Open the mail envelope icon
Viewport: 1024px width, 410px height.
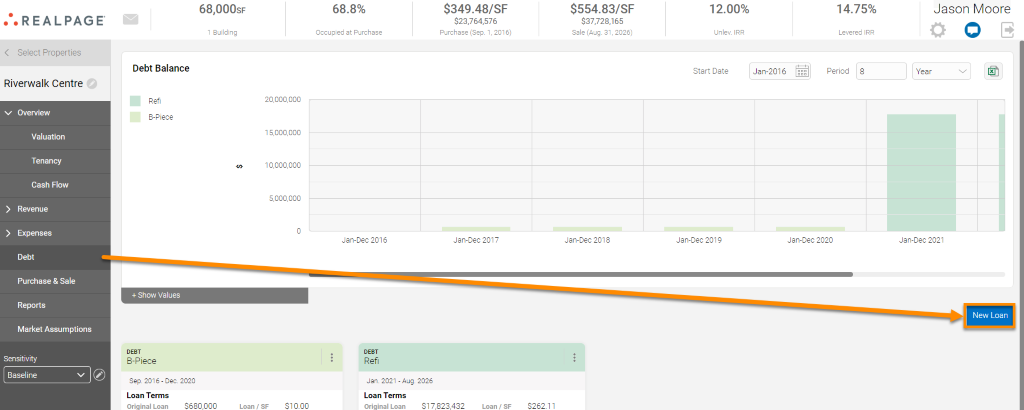click(x=130, y=19)
